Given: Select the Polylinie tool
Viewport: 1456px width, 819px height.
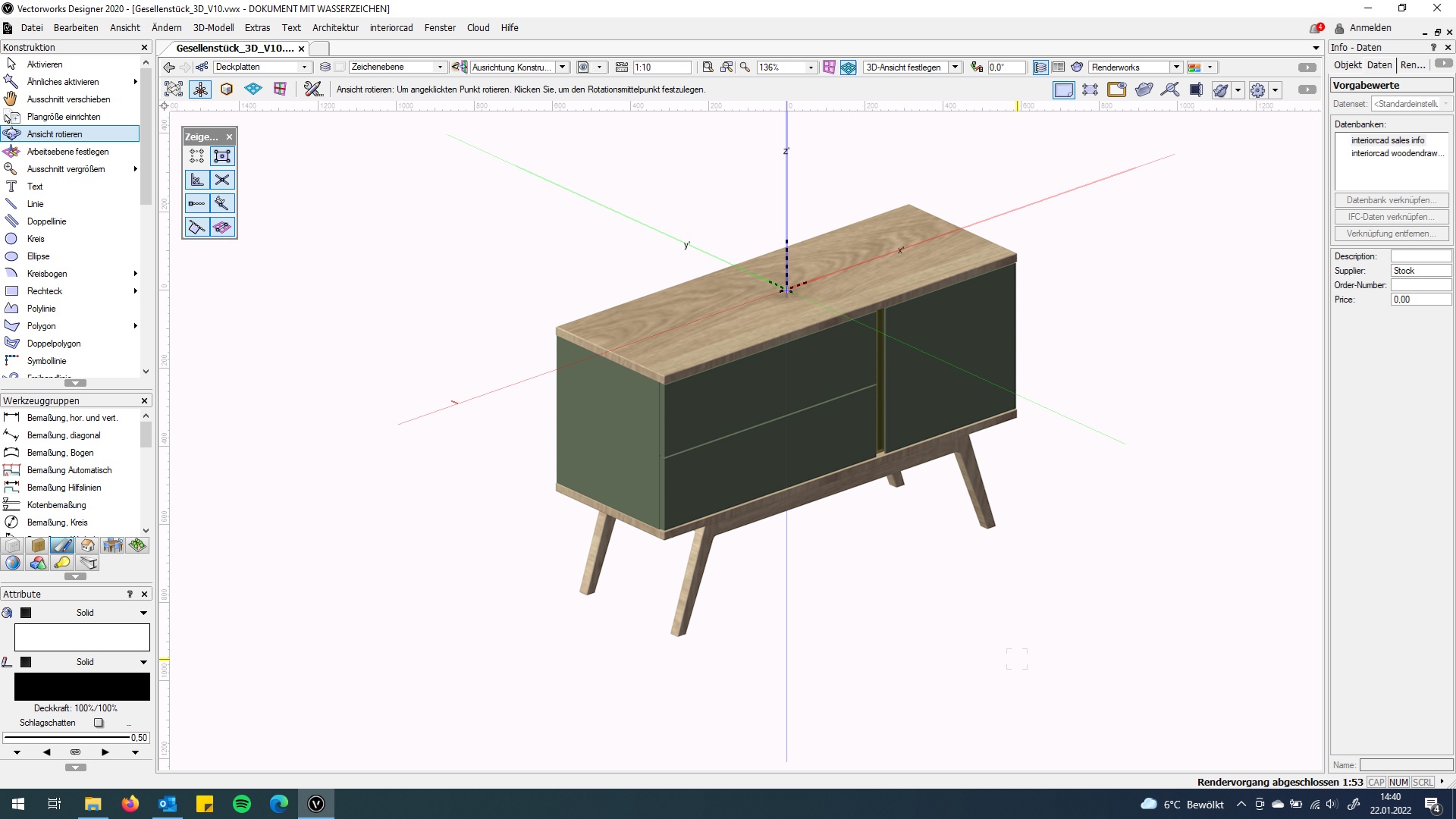Looking at the screenshot, I should pyautogui.click(x=70, y=309).
